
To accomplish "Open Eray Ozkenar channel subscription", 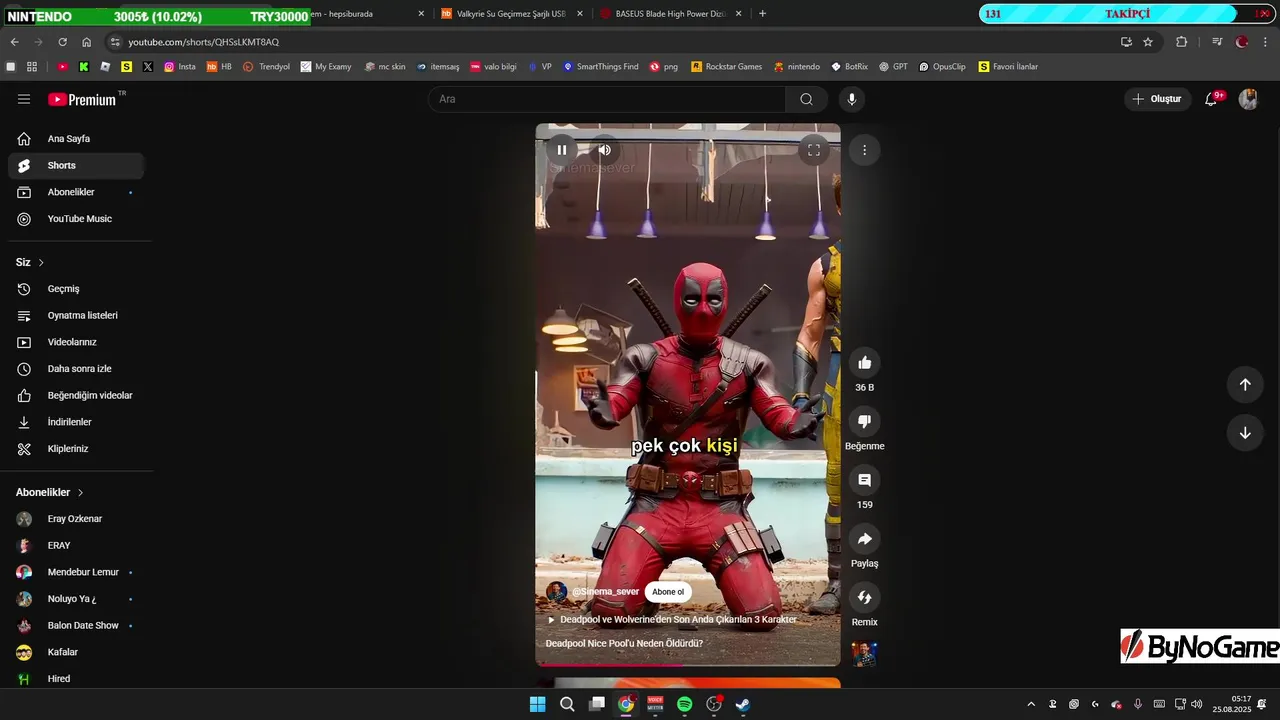I will pos(76,519).
